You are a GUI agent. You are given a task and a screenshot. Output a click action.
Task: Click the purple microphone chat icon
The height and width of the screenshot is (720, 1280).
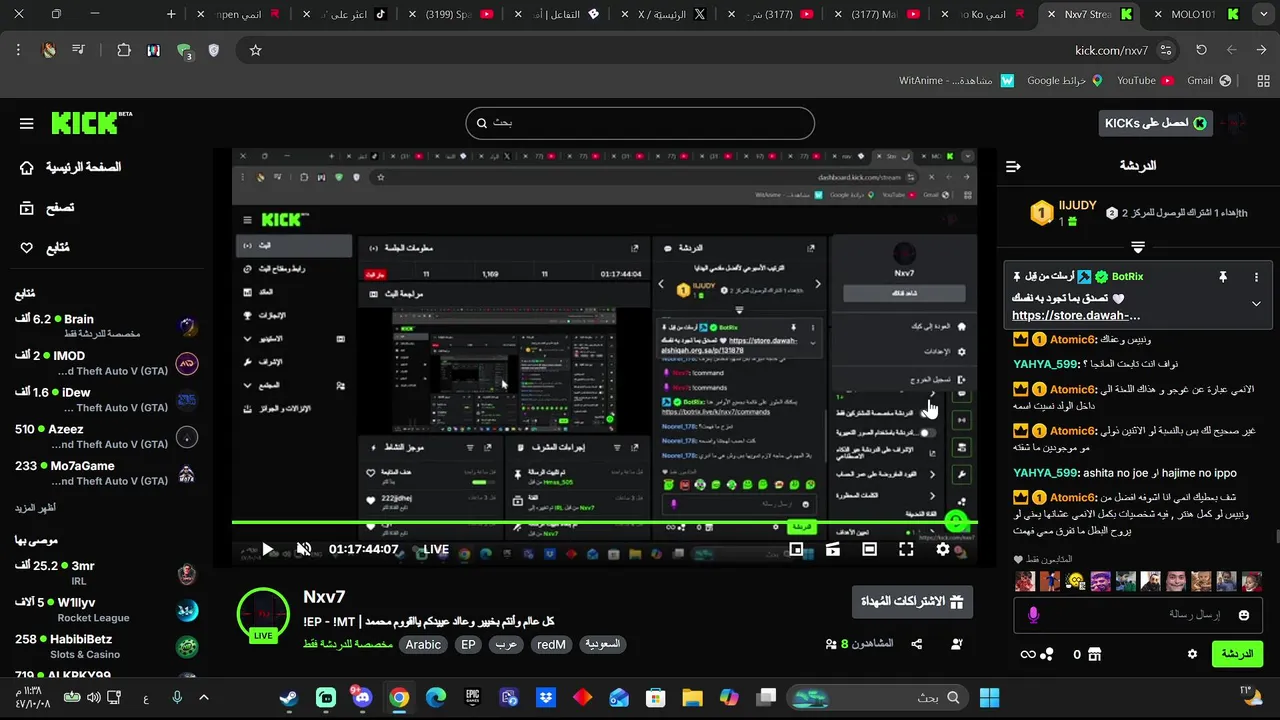pyautogui.click(x=1033, y=615)
